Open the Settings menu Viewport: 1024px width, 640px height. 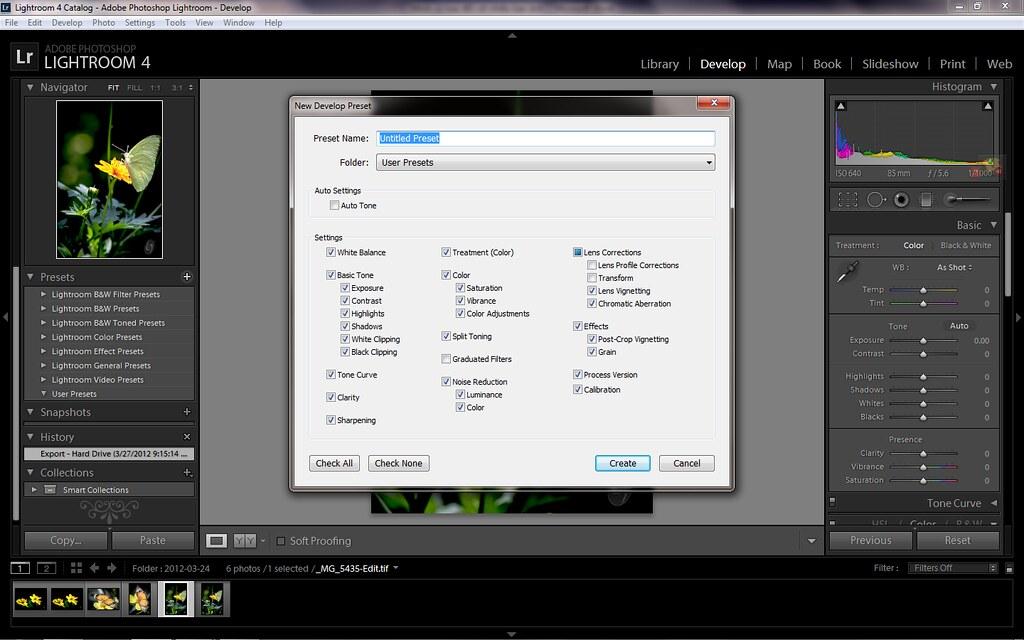pos(140,22)
